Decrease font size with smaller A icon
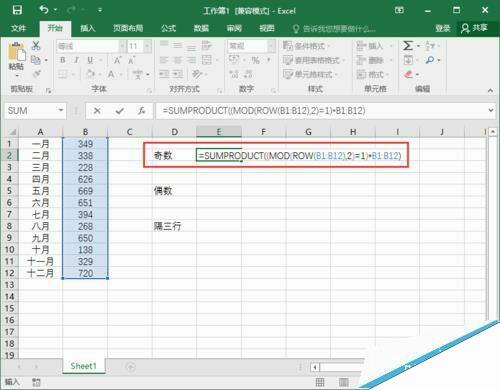This screenshot has width=500, height=390. click(131, 60)
